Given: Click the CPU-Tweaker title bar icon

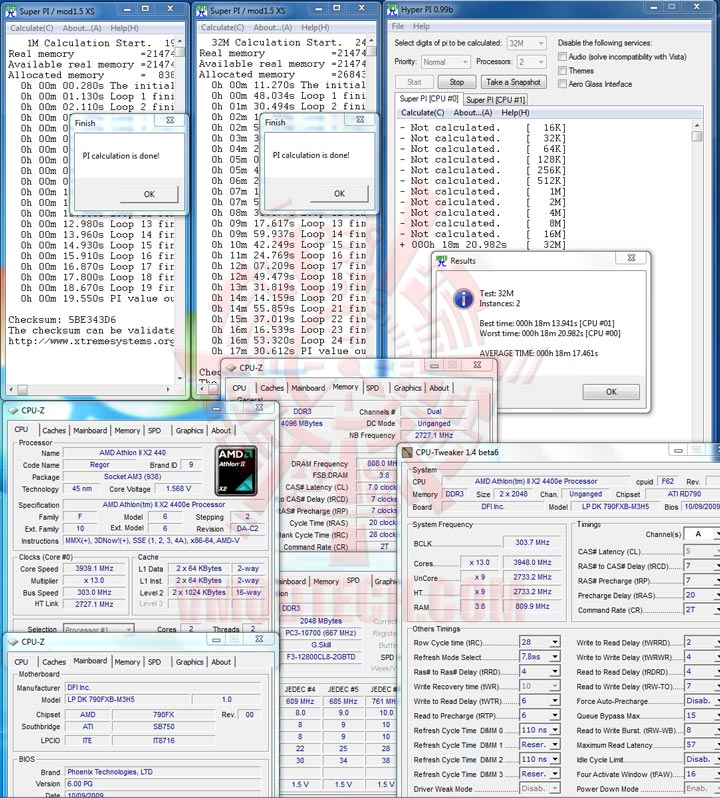Looking at the screenshot, I should (x=407, y=452).
